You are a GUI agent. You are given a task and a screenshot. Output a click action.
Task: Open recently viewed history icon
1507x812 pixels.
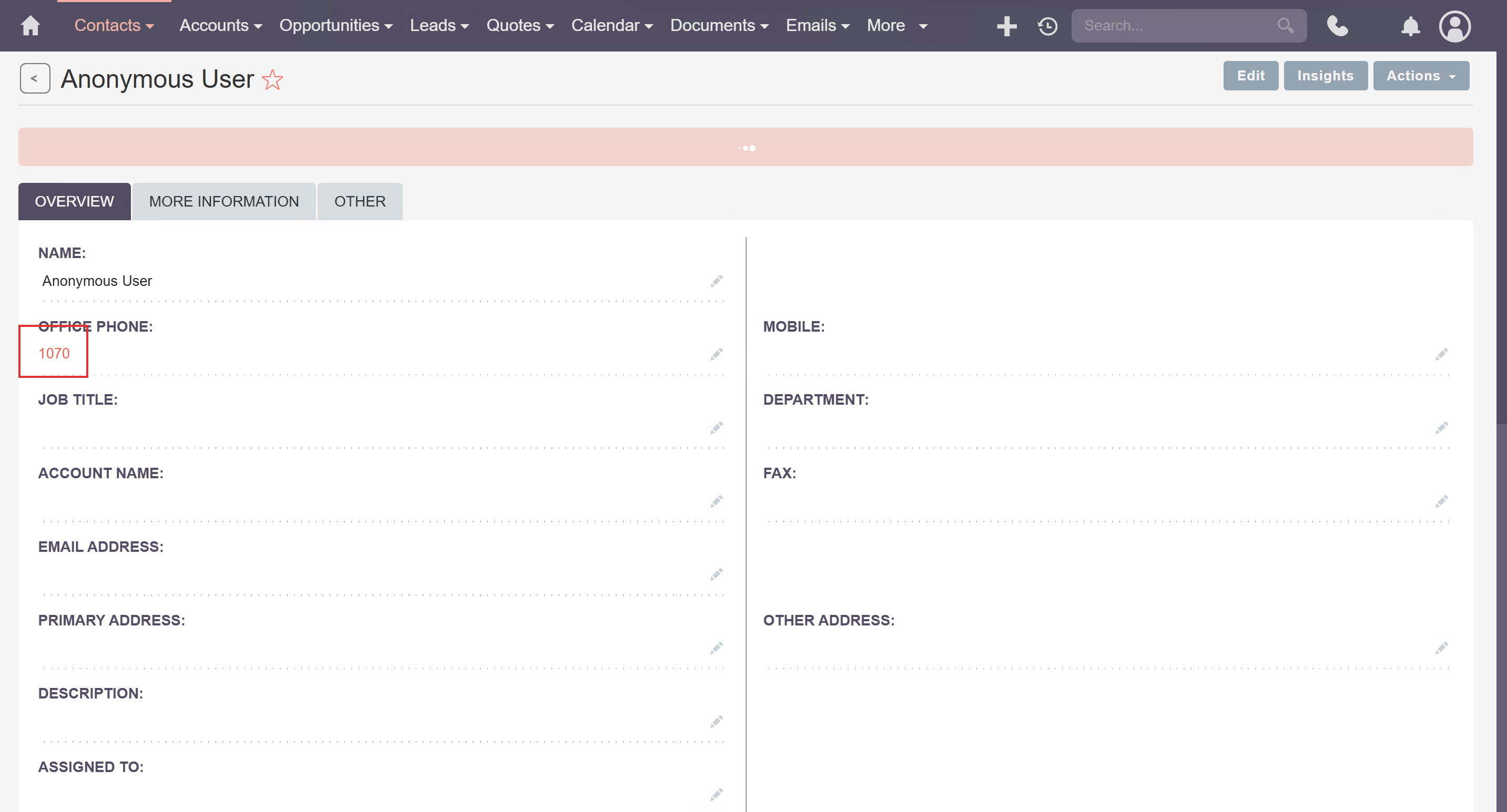(1047, 26)
